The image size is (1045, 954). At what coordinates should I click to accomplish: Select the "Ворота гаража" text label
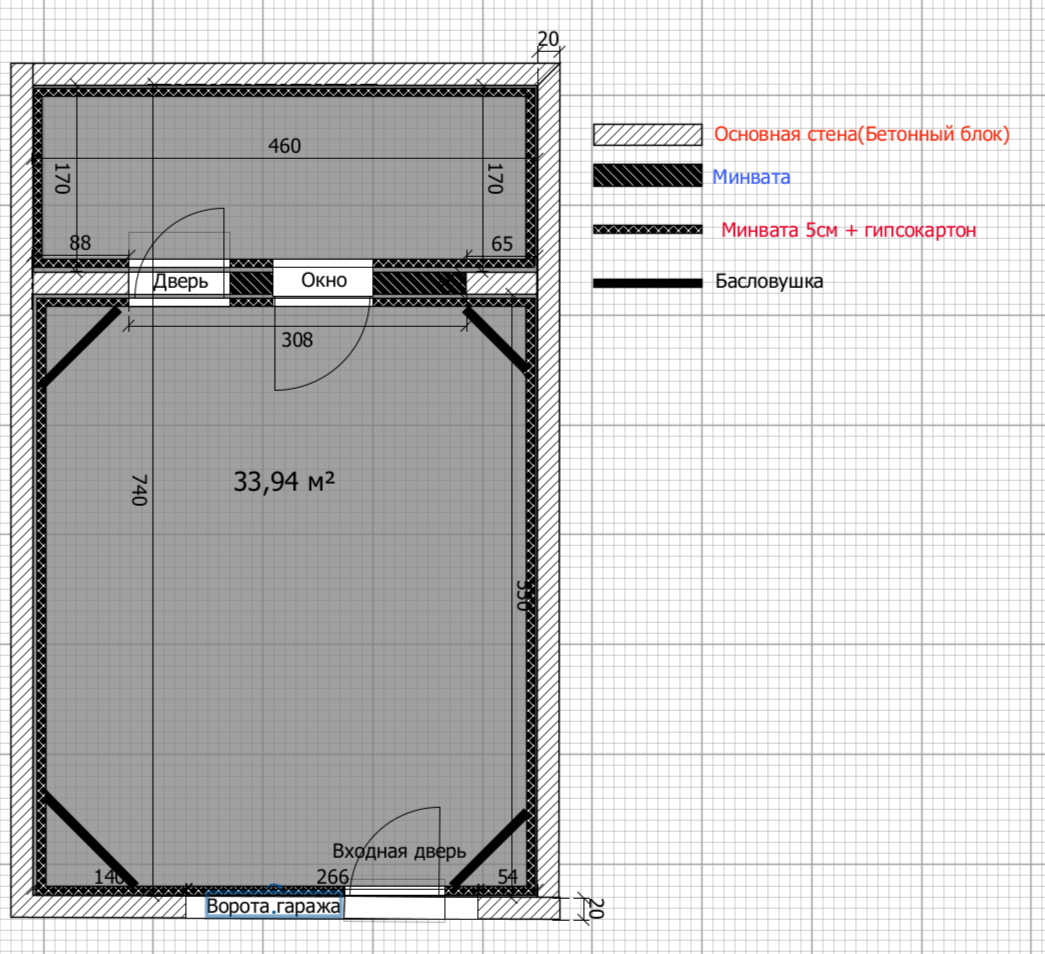tap(273, 907)
